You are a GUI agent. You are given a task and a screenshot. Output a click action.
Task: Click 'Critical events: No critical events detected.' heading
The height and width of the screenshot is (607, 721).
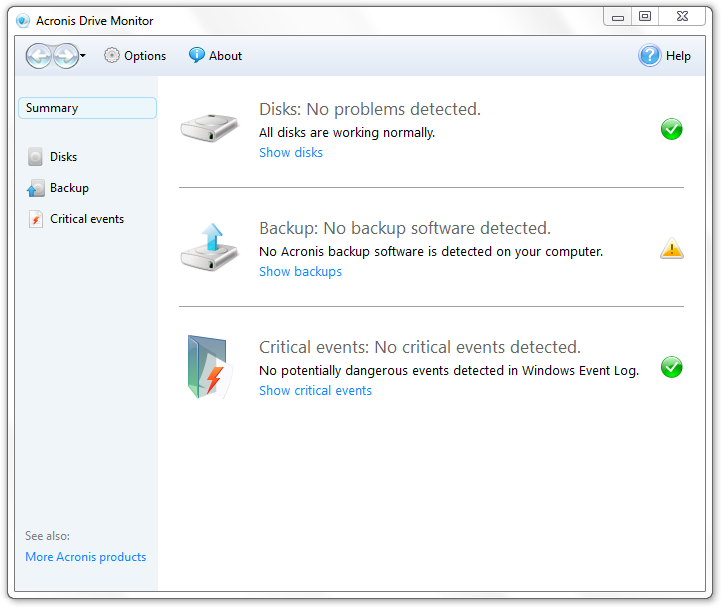pyautogui.click(x=420, y=347)
